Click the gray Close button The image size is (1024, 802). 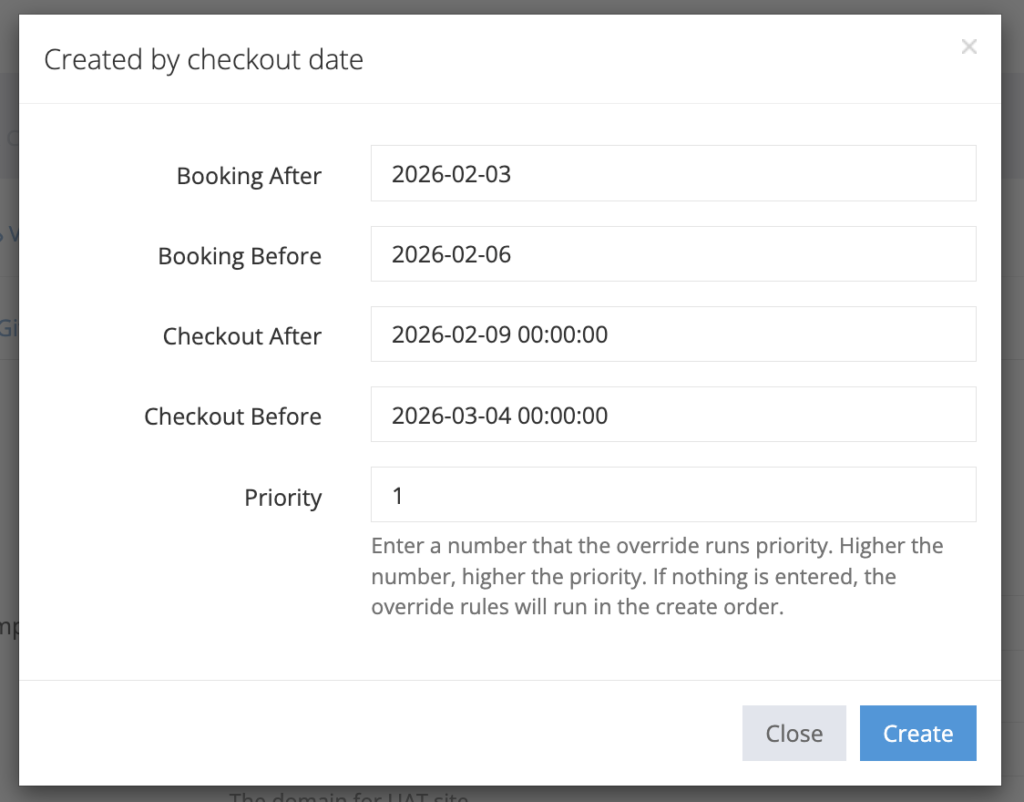tap(793, 733)
